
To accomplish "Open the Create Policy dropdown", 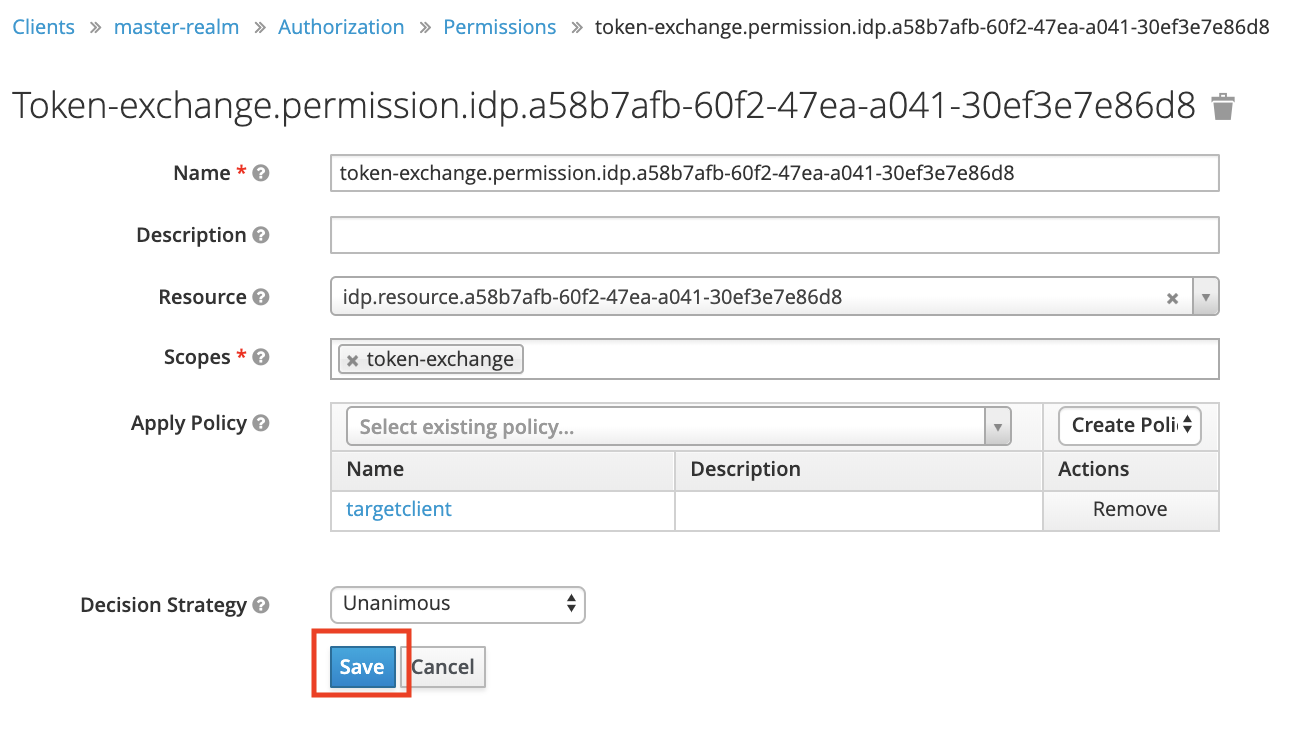I will [1129, 425].
